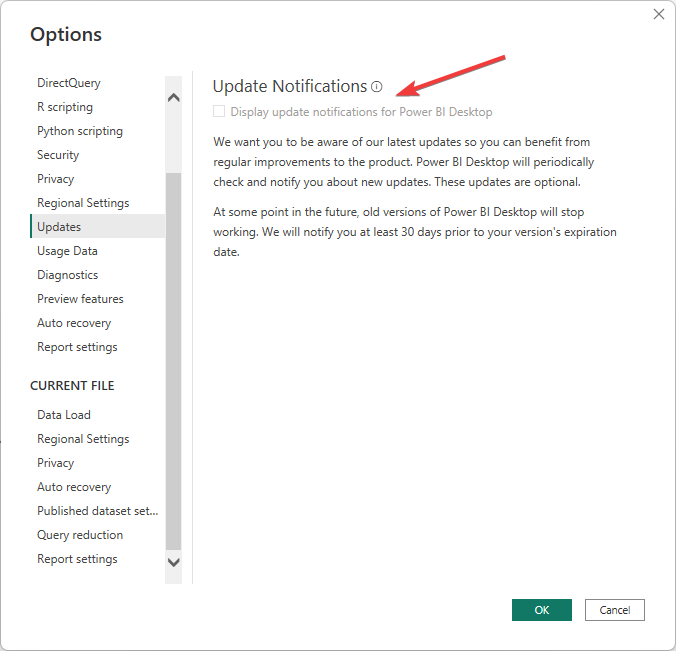Open Published dataset settings entry
Image resolution: width=676 pixels, height=651 pixels.
coord(98,511)
